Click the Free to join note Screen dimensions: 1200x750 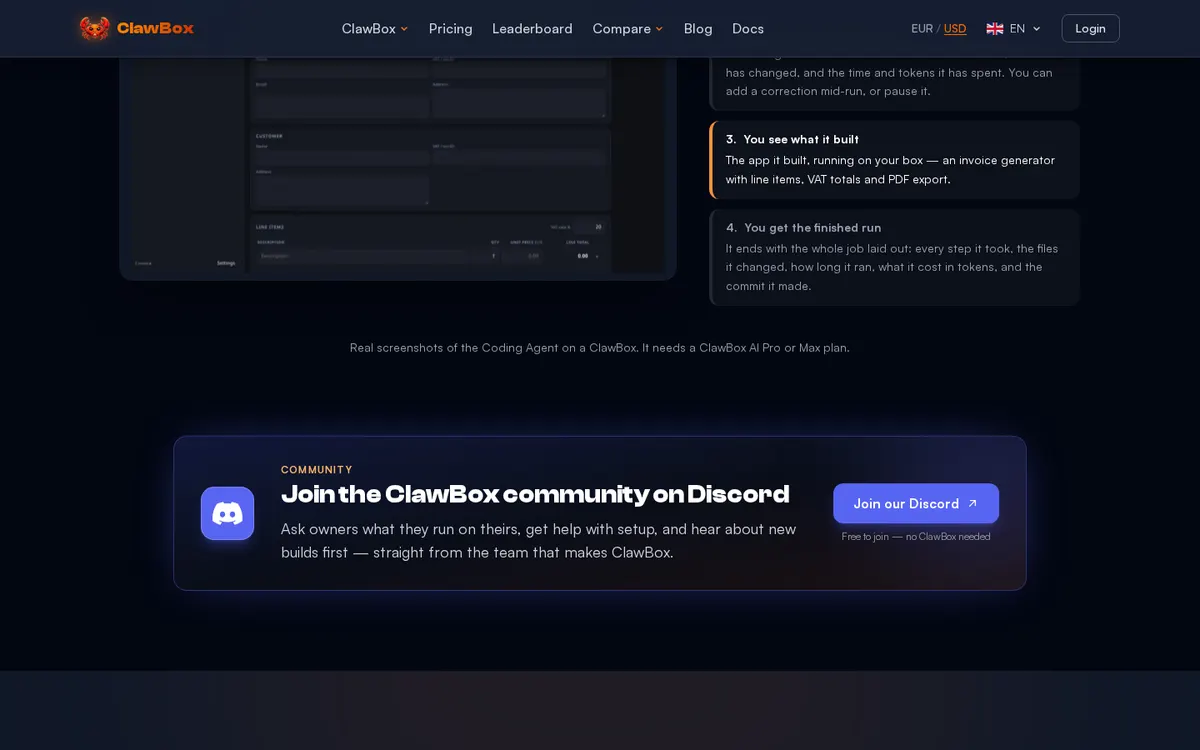point(916,536)
